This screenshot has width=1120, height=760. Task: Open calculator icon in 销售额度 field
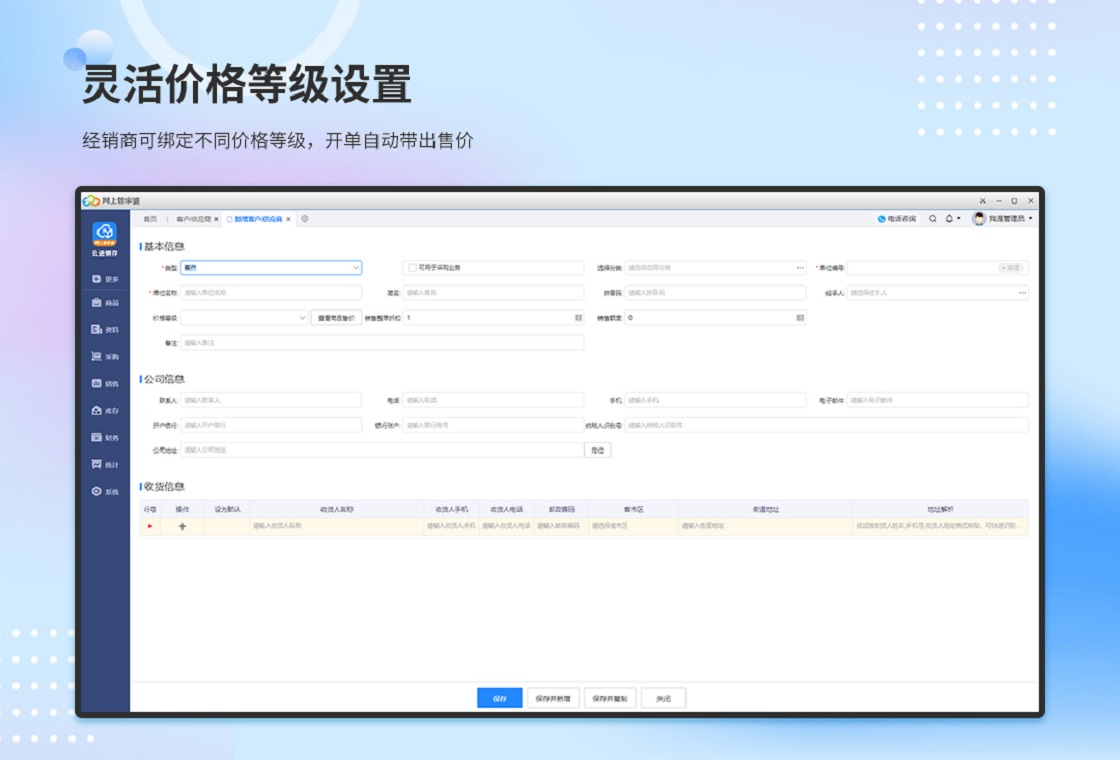[x=800, y=317]
